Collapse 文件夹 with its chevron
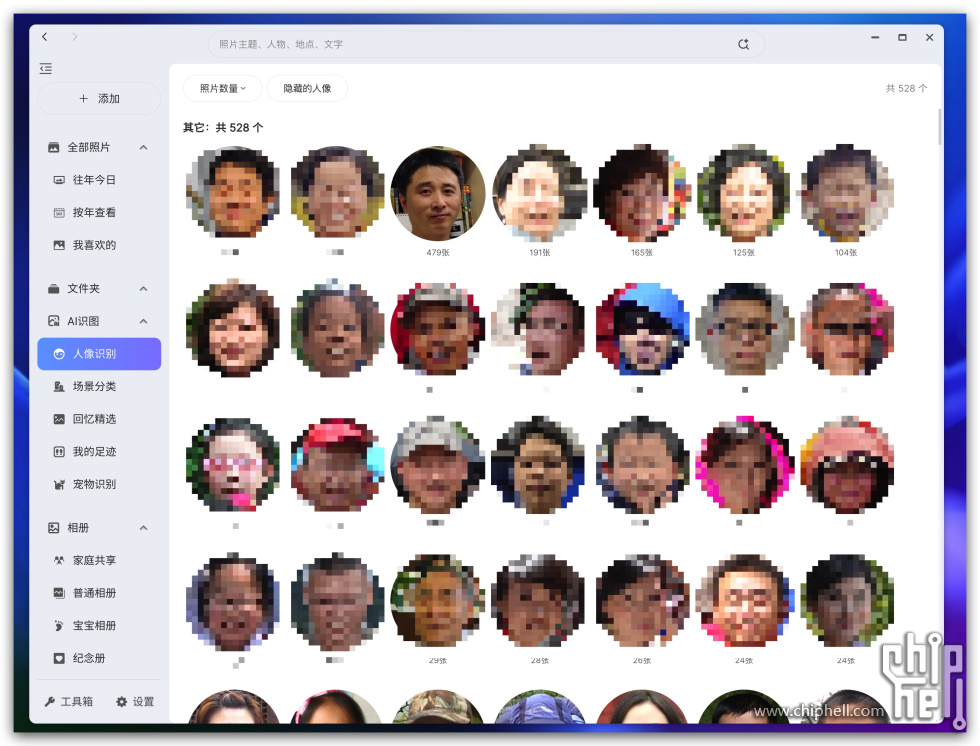The height and width of the screenshot is (746, 980). pos(143,289)
